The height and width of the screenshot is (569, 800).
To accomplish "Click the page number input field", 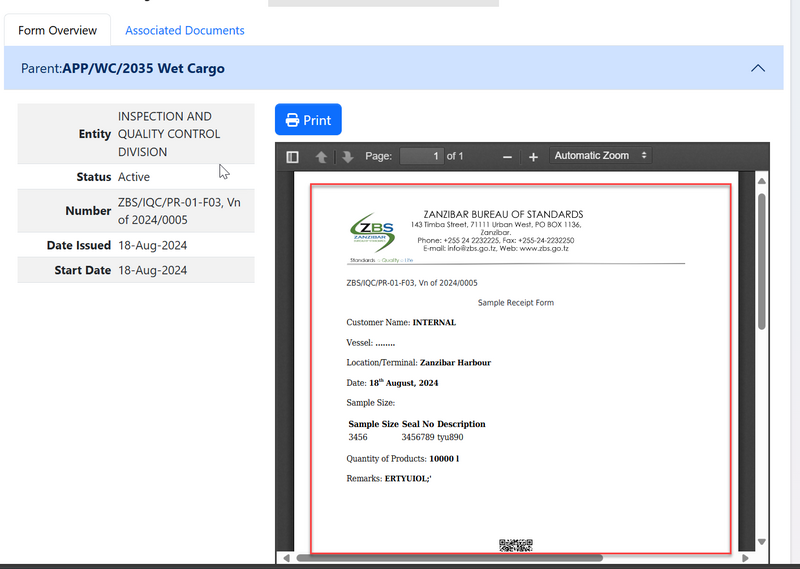I will click(x=421, y=156).
